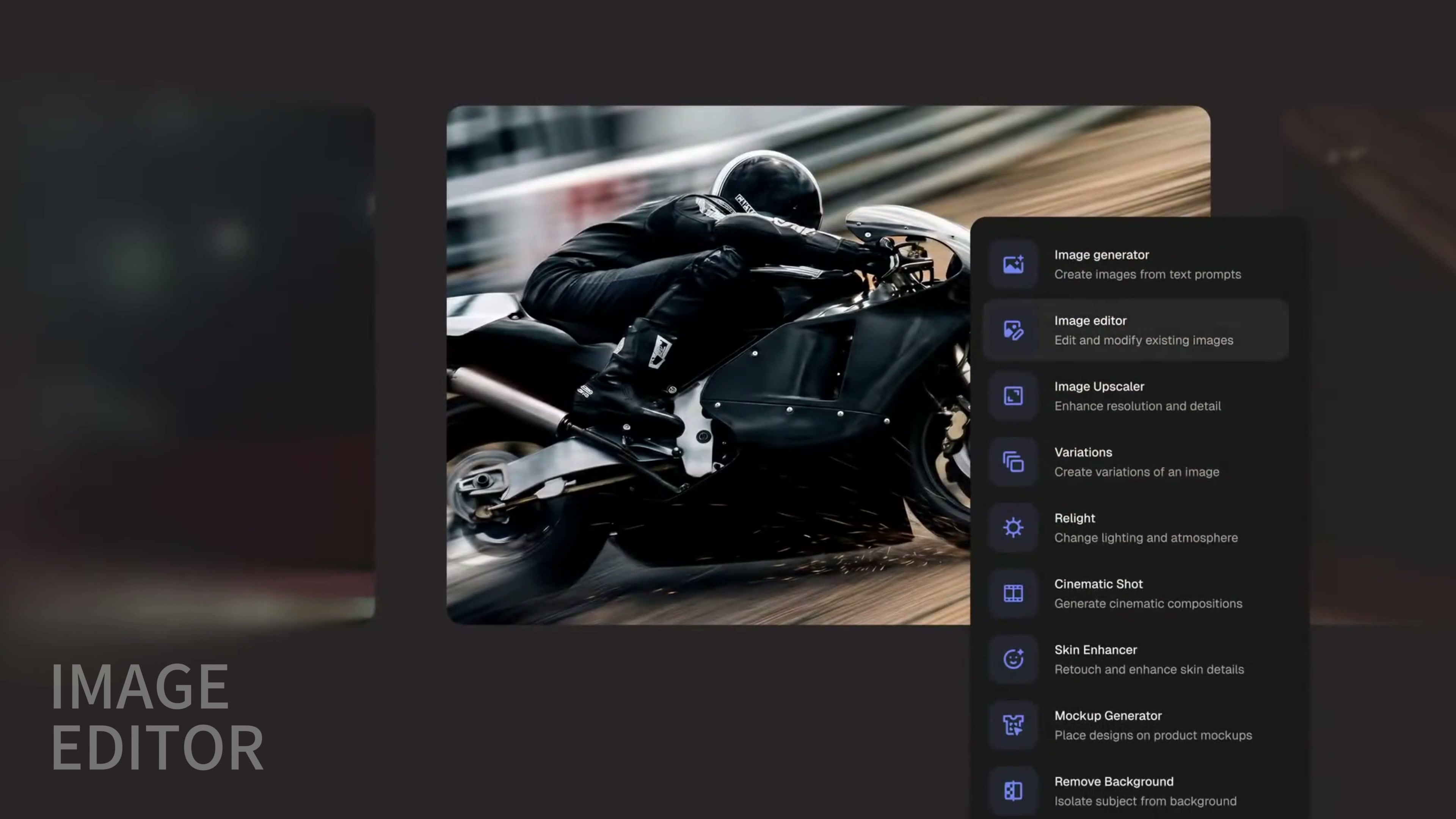The height and width of the screenshot is (819, 1456).
Task: Click 'Create images from text prompts' description
Action: point(1147,275)
